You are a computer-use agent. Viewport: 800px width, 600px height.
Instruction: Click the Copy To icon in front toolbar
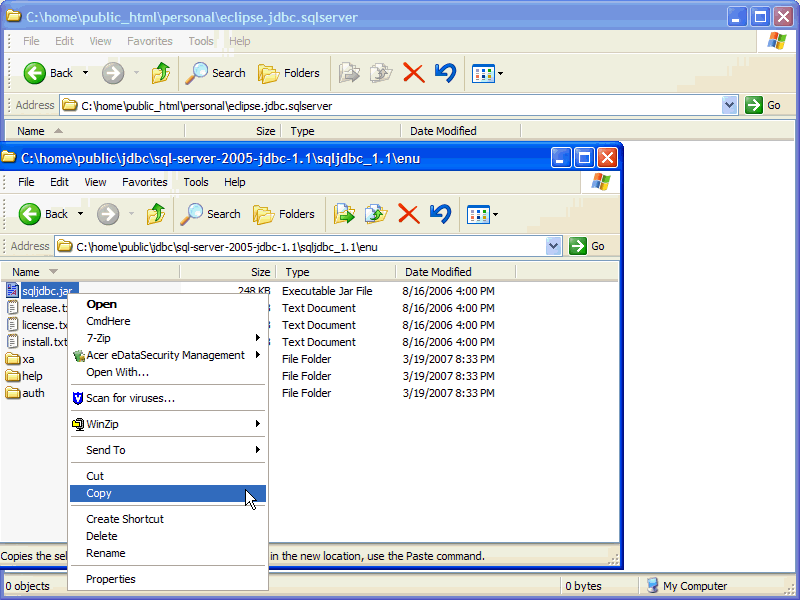pyautogui.click(x=376, y=214)
